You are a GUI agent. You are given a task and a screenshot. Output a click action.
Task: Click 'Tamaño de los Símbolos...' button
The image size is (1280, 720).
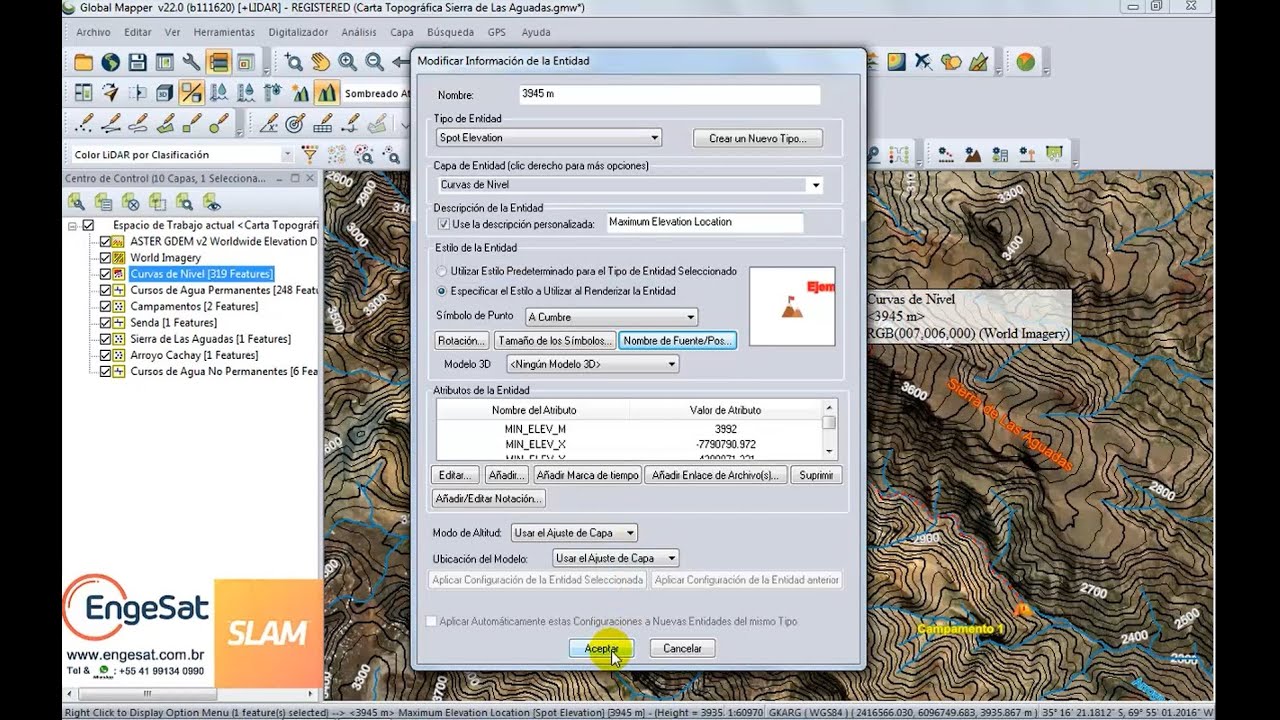pos(554,341)
